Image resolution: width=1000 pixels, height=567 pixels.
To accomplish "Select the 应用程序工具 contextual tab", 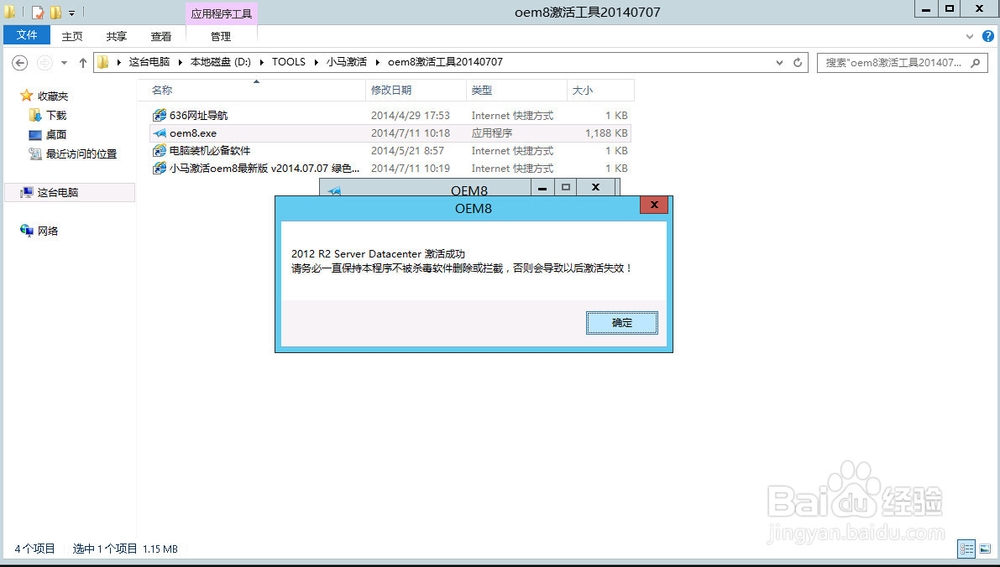I will [x=221, y=13].
